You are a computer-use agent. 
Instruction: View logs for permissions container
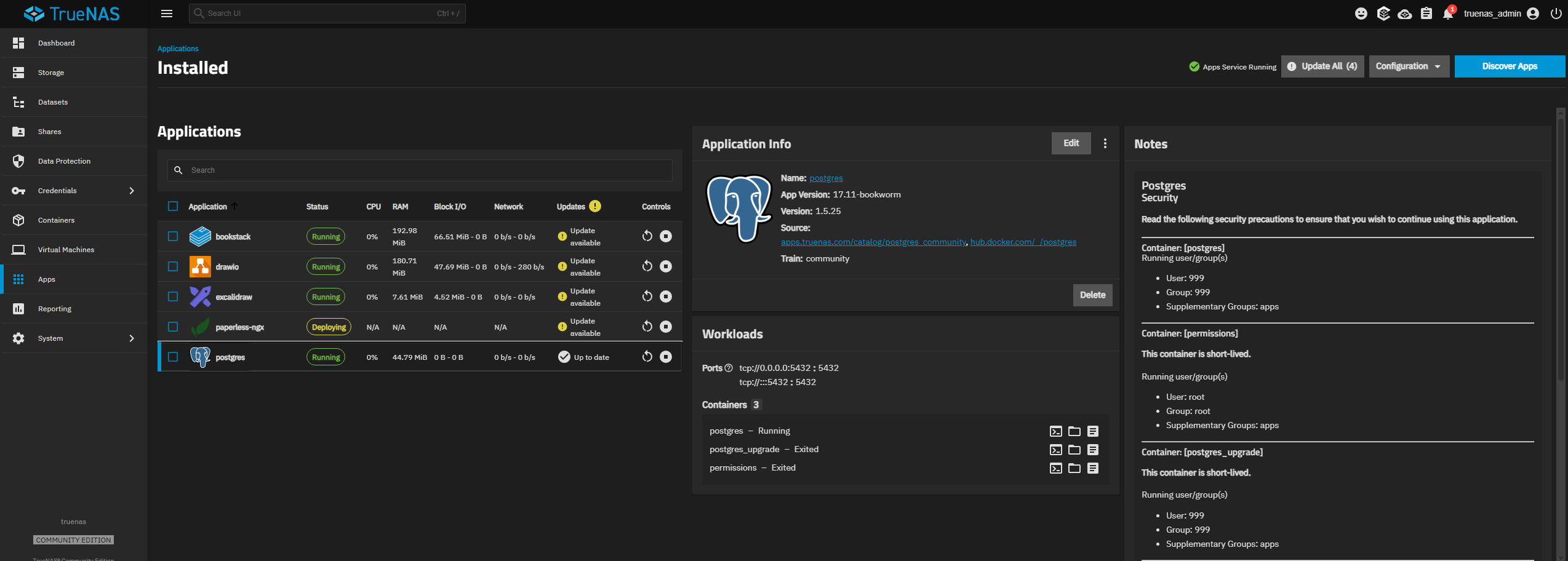(x=1093, y=468)
